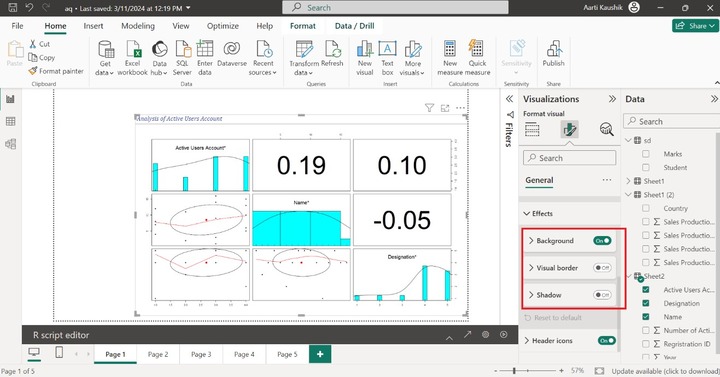
Task: Expand the Shadow settings chevron
Action: coord(531,295)
